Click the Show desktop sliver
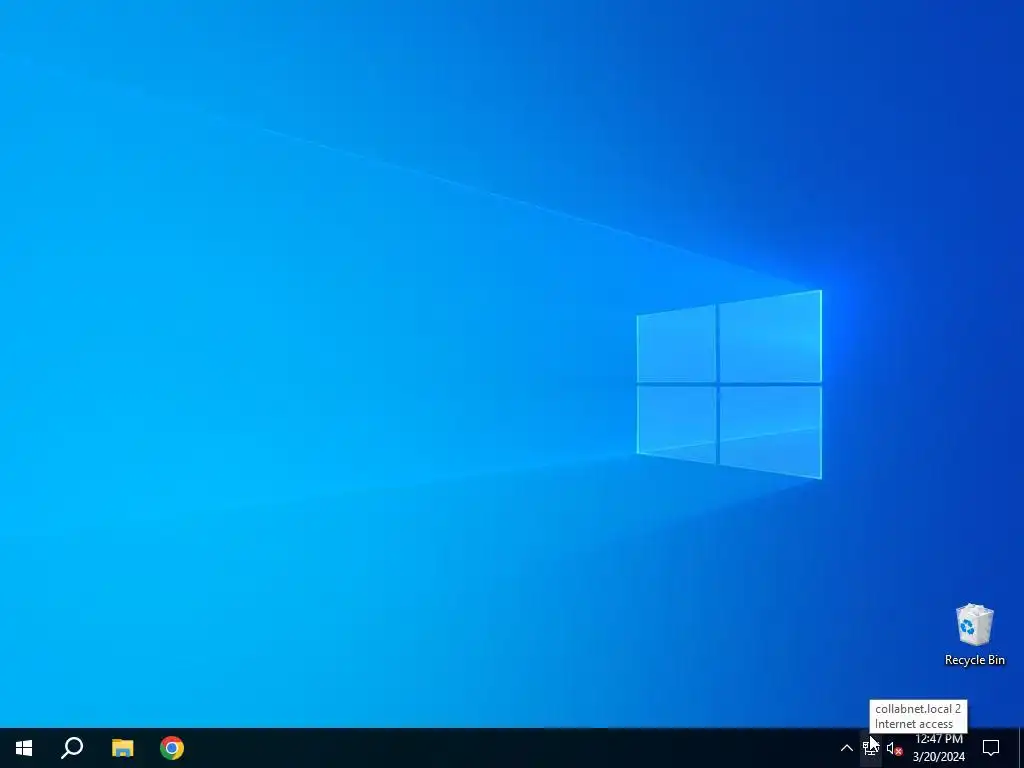The image size is (1024, 768). (x=1021, y=748)
